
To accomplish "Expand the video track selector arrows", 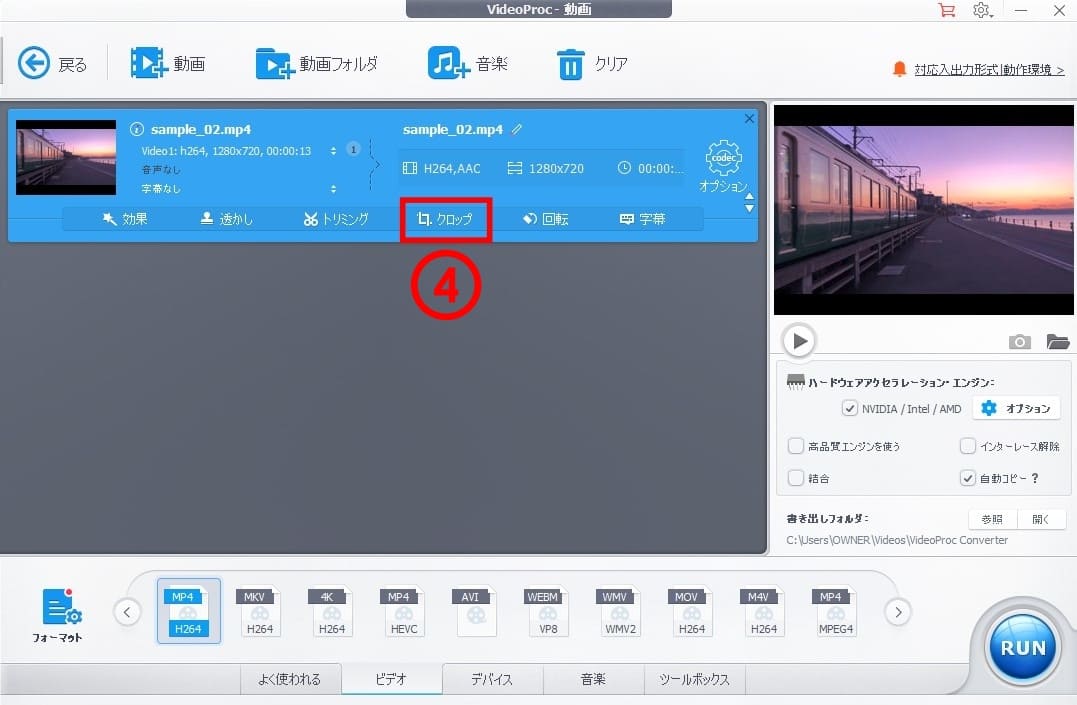I will point(333,150).
